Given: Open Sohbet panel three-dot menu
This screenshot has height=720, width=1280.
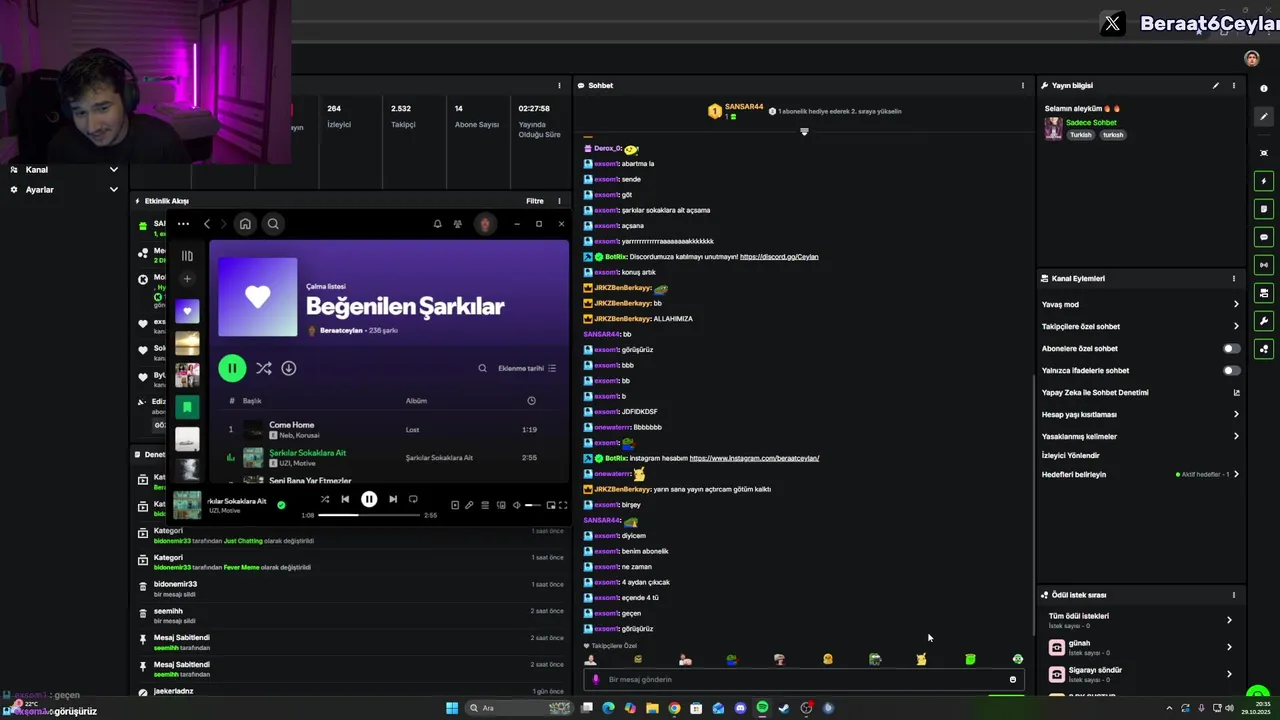Looking at the screenshot, I should 1022,86.
